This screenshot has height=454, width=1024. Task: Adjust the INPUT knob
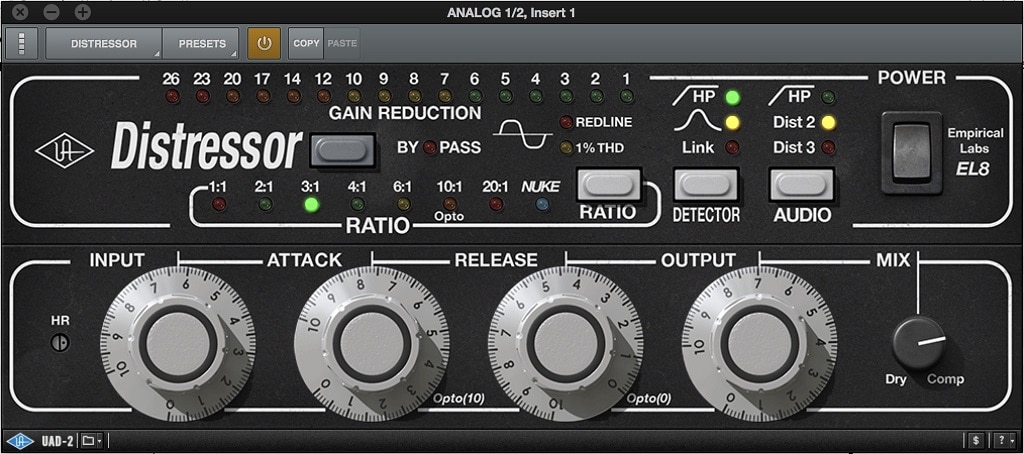(178, 343)
